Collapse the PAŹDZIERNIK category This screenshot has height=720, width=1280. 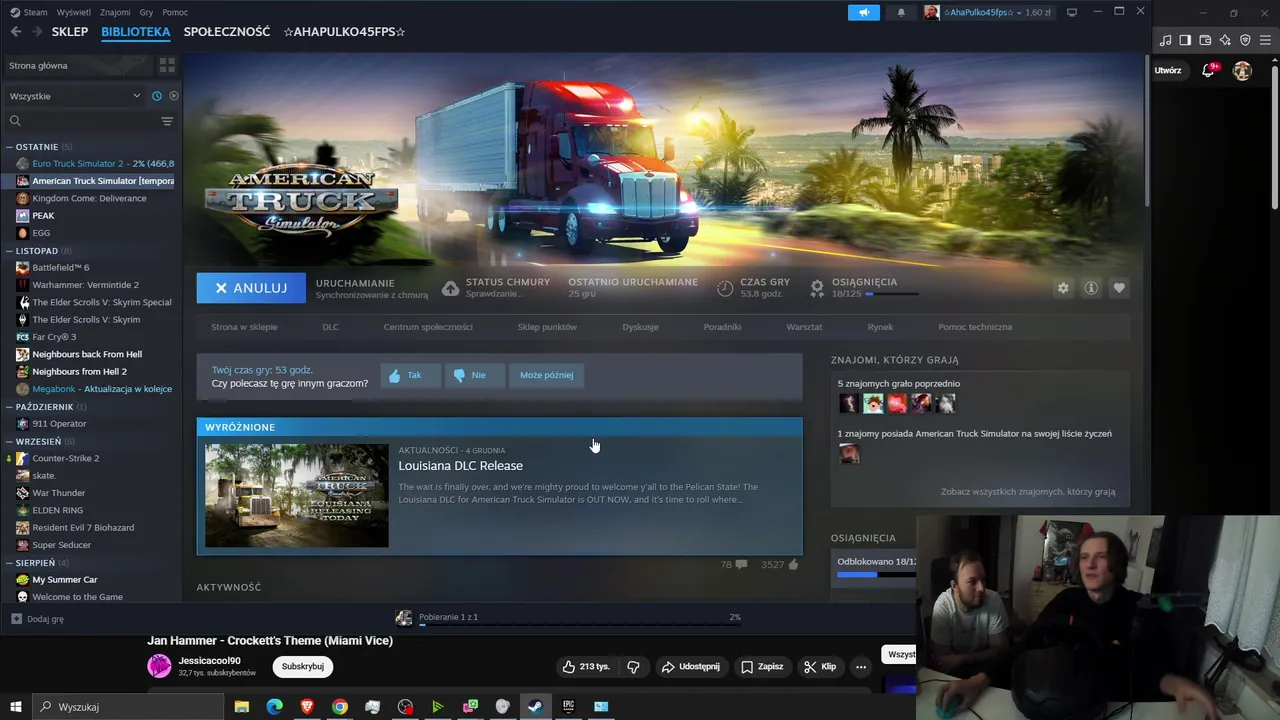pos(9,407)
